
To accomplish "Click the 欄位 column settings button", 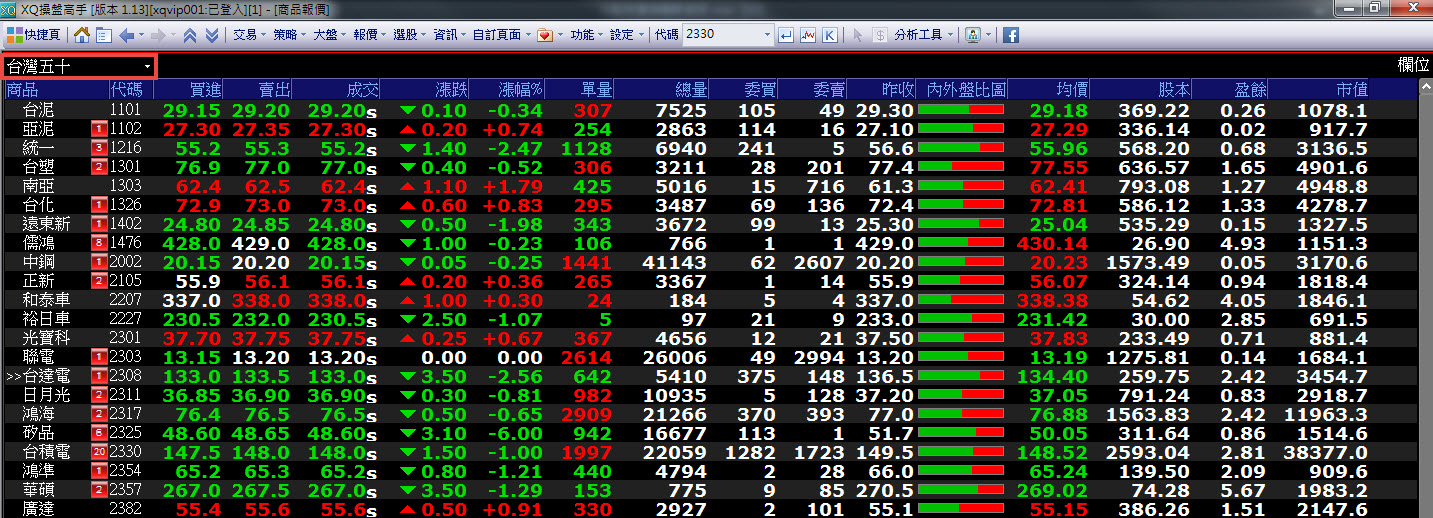I will tap(1413, 66).
